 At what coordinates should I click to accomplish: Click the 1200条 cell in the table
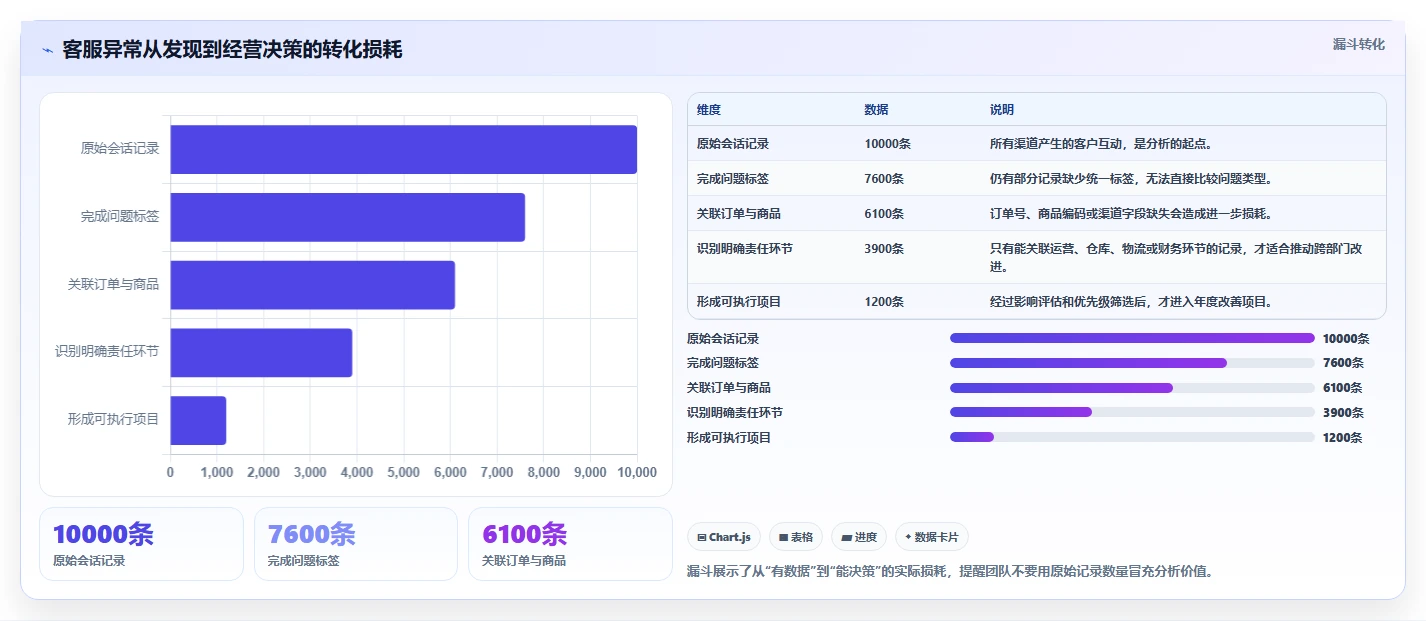click(x=884, y=302)
